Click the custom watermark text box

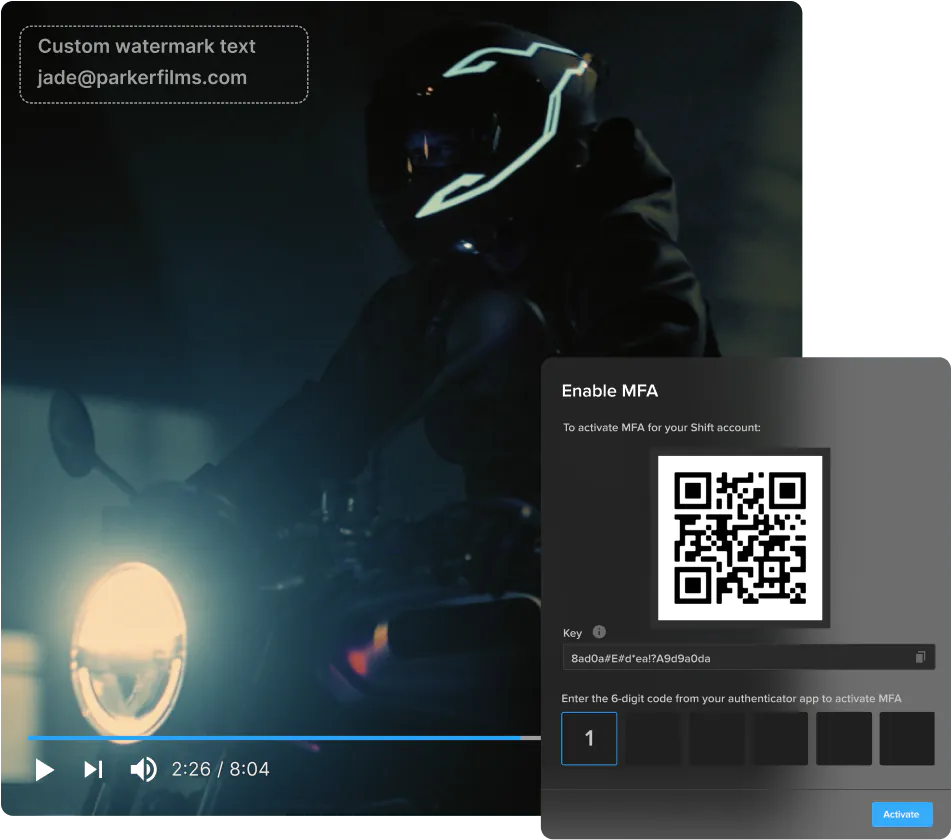click(164, 64)
